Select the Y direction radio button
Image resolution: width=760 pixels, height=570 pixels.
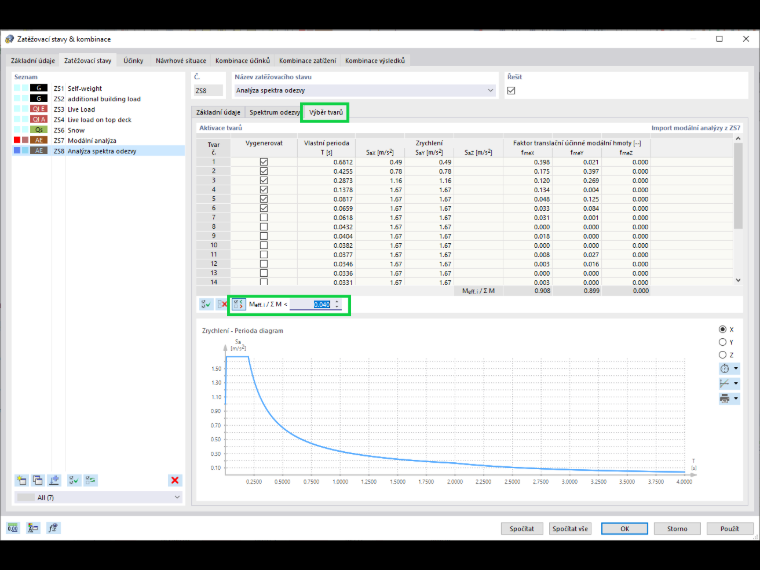click(723, 342)
